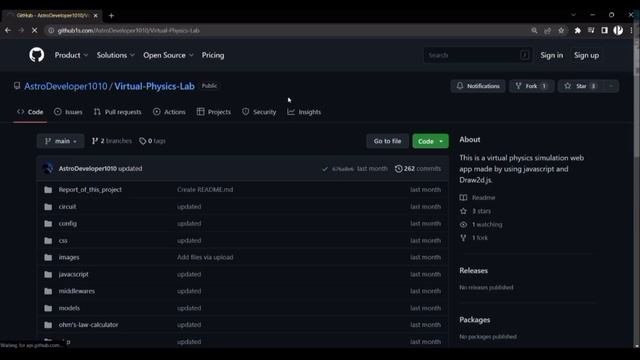This screenshot has width=640, height=360.
Task: Click the zoom magnifier in the address bar
Action: pyautogui.click(x=534, y=30)
